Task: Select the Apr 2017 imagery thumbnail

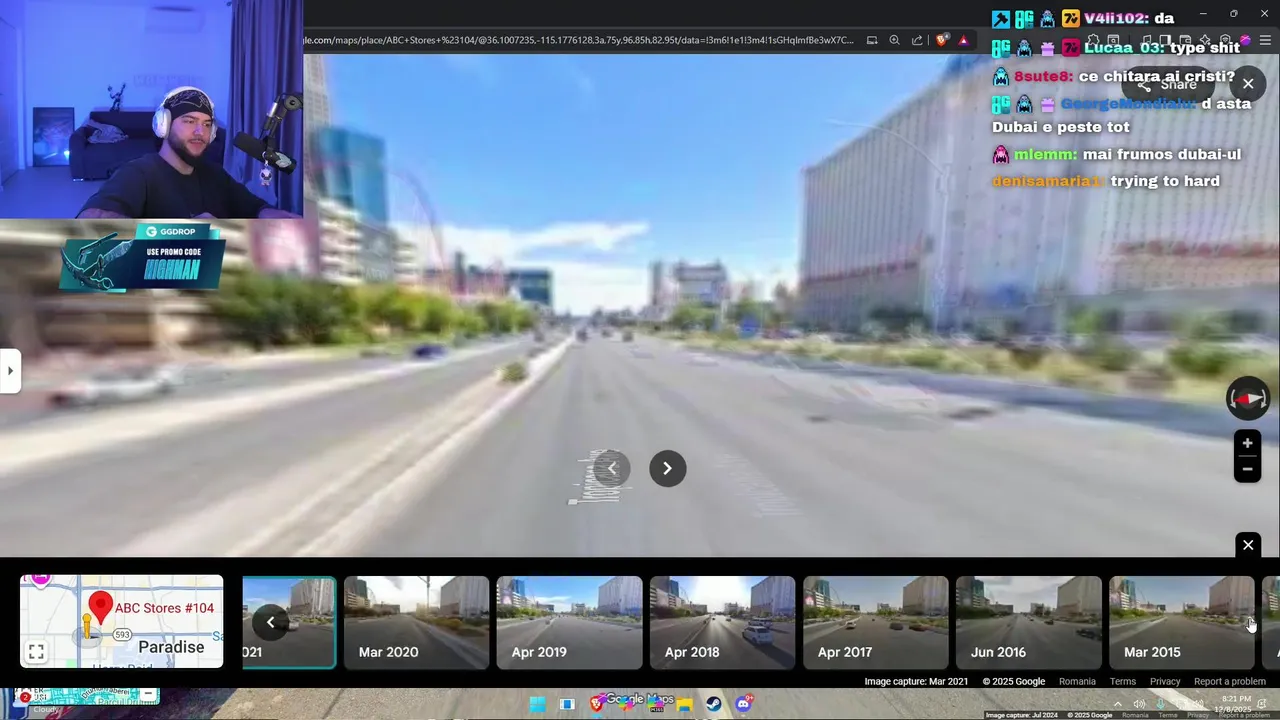Action: click(876, 622)
